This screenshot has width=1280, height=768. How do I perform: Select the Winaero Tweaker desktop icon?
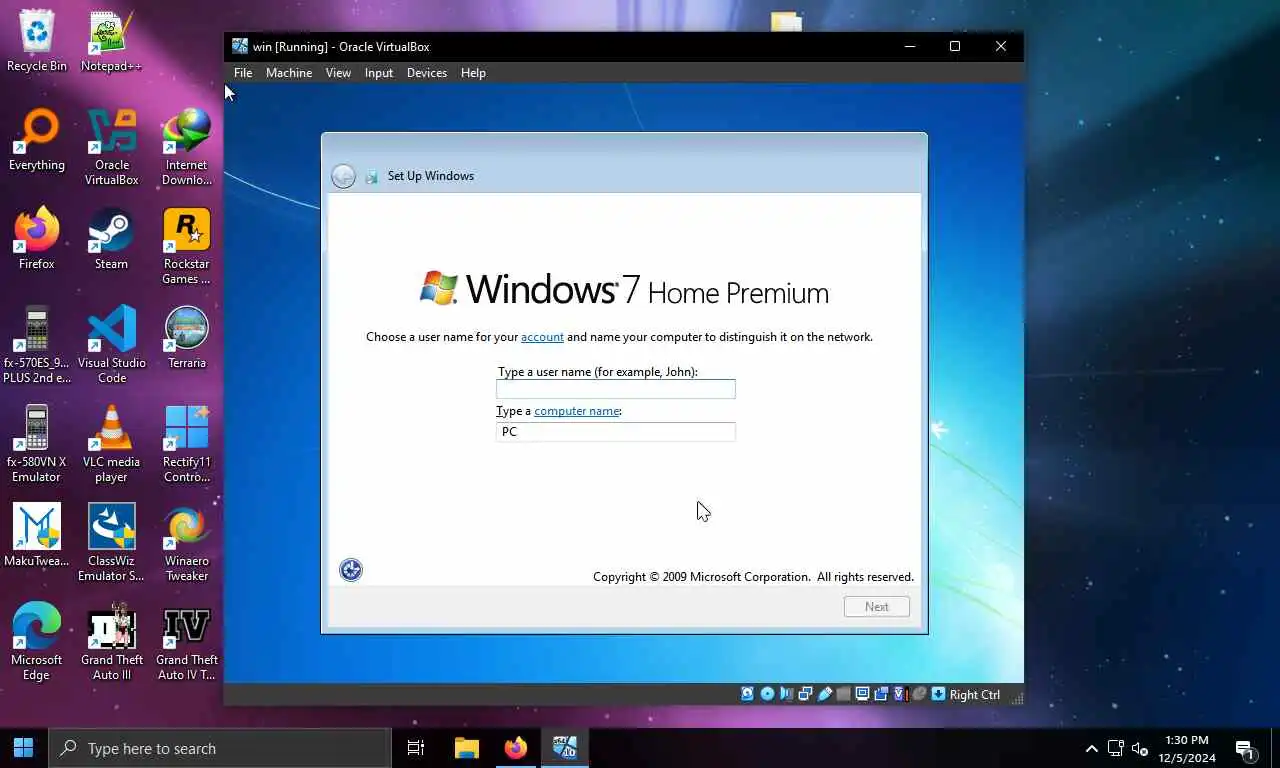pos(187,543)
